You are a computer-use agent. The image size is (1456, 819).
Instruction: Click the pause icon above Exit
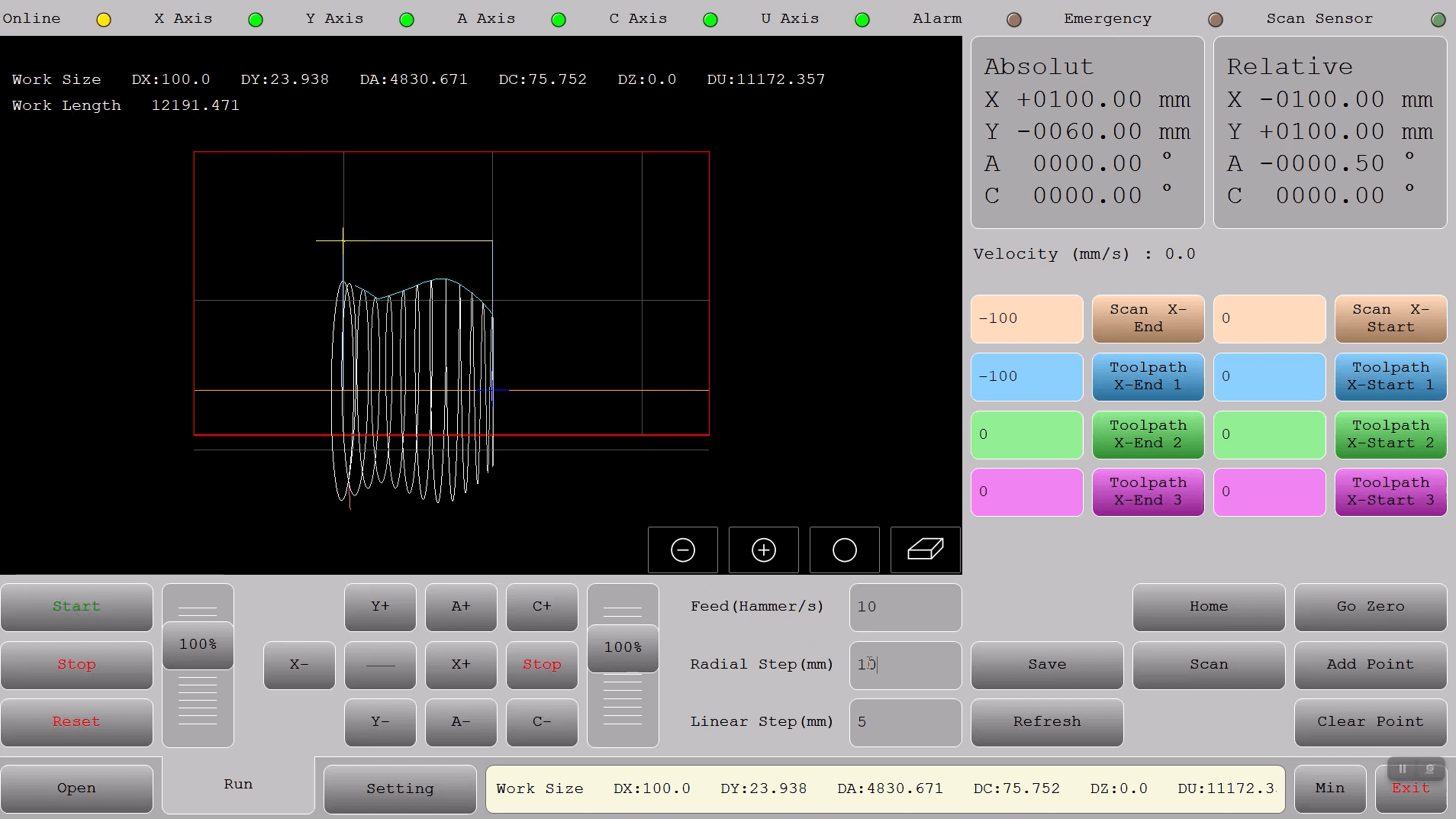[x=1404, y=769]
